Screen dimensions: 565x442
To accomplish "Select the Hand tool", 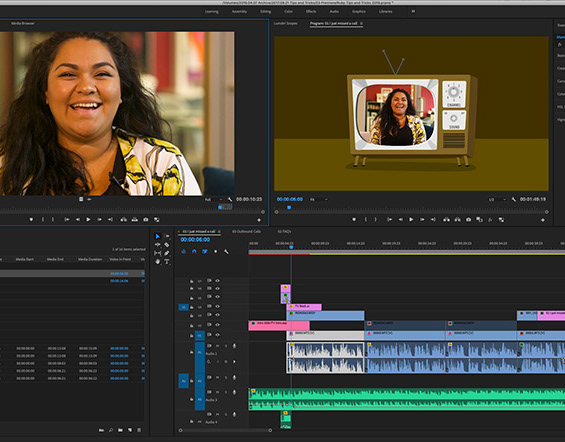I will pyautogui.click(x=157, y=262).
